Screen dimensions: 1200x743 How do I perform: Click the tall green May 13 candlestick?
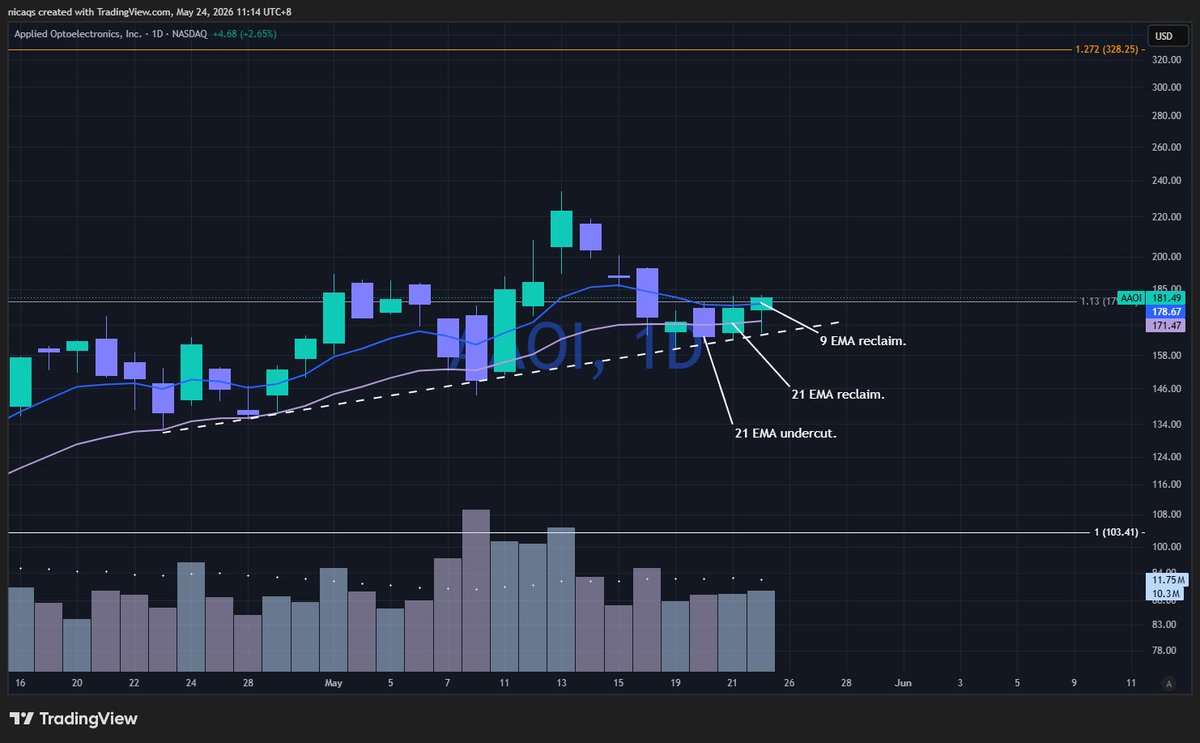pyautogui.click(x=561, y=229)
